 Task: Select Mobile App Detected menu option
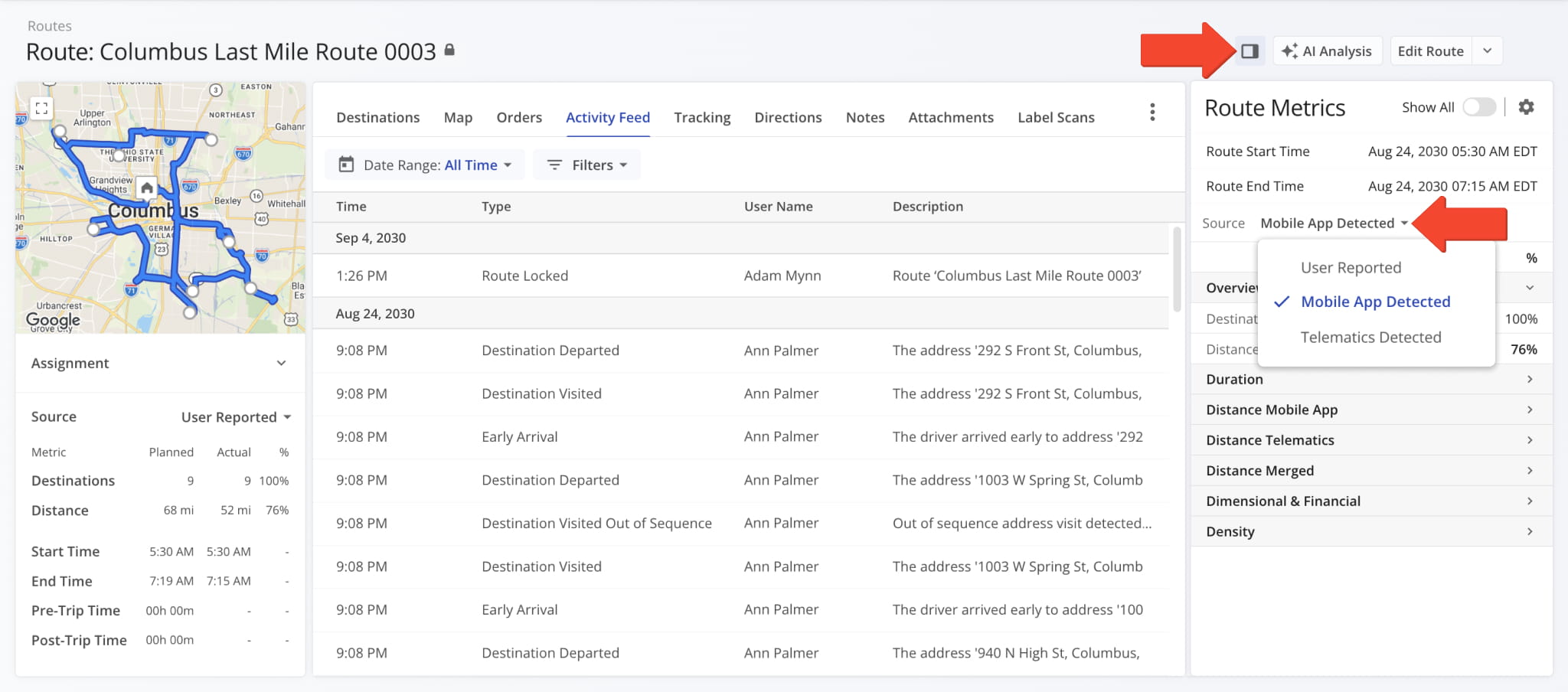[x=1377, y=302]
